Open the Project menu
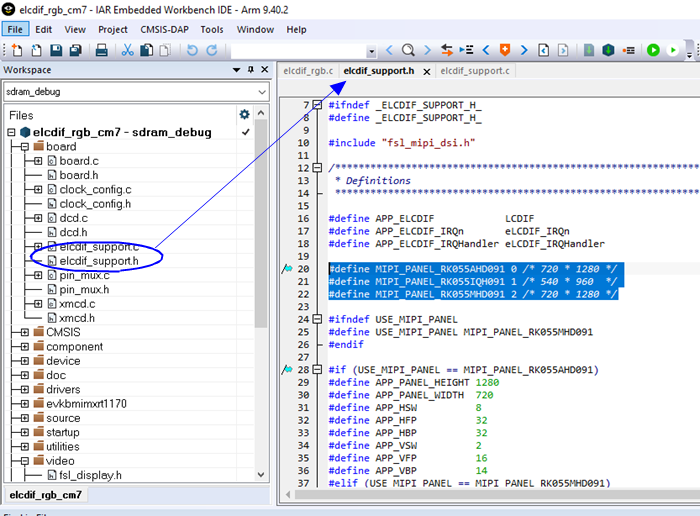The image size is (700, 516). click(x=112, y=29)
